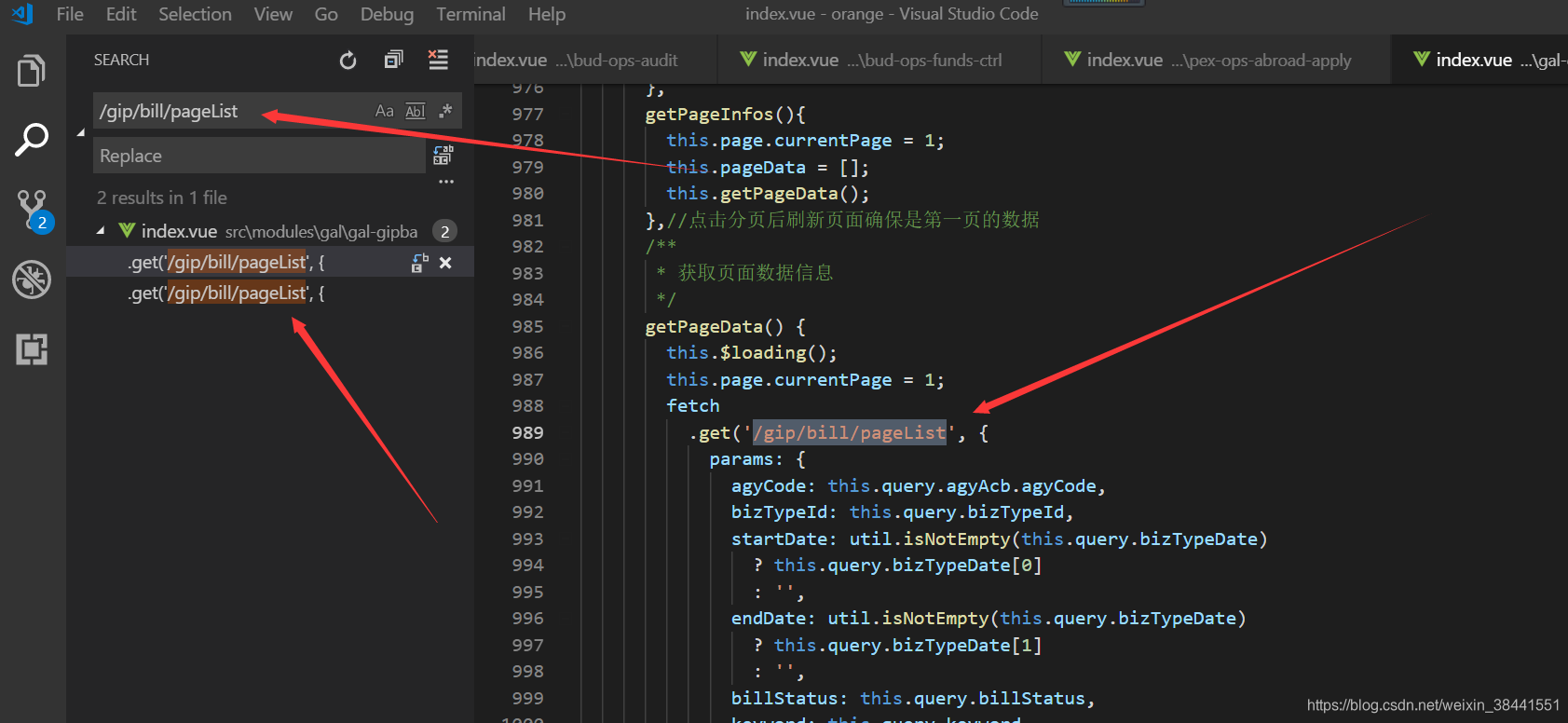Open the Debug menu
Image resolution: width=1568 pixels, height=723 pixels.
tap(387, 14)
